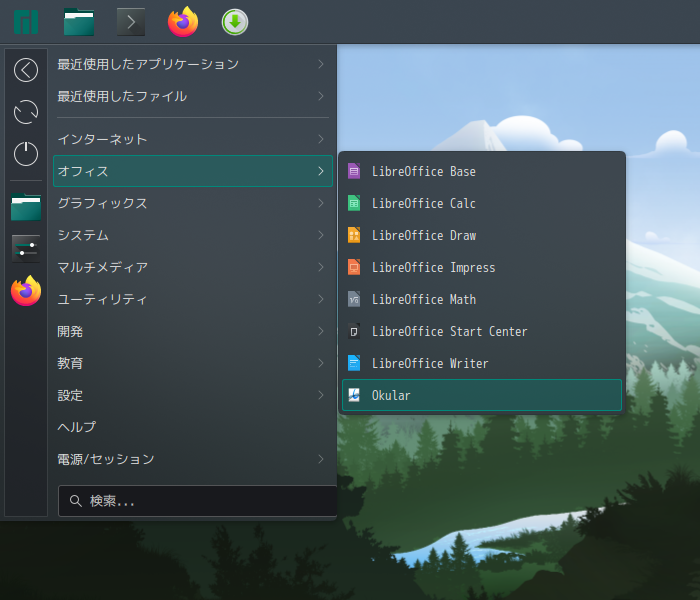This screenshot has height=600, width=700.
Task: Expand the 最近使用したアプリケーション arrow
Action: coord(321,64)
